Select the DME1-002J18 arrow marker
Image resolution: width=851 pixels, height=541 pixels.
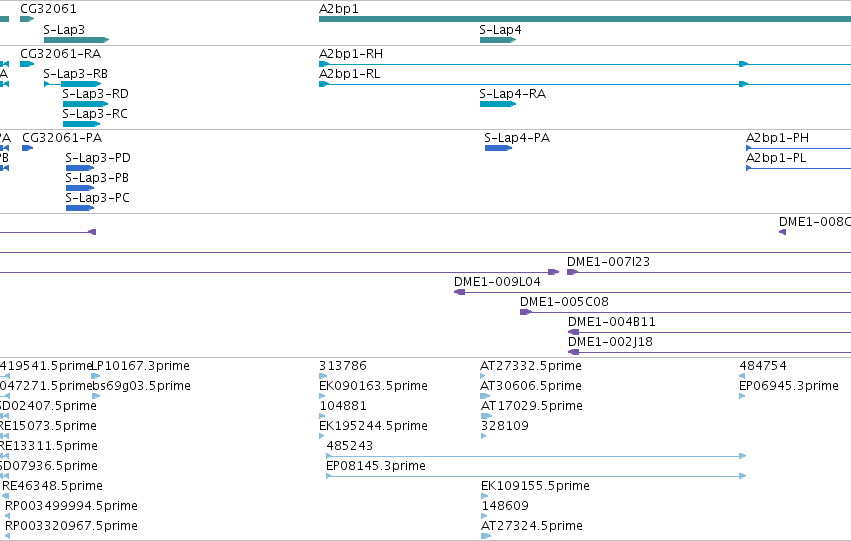573,352
